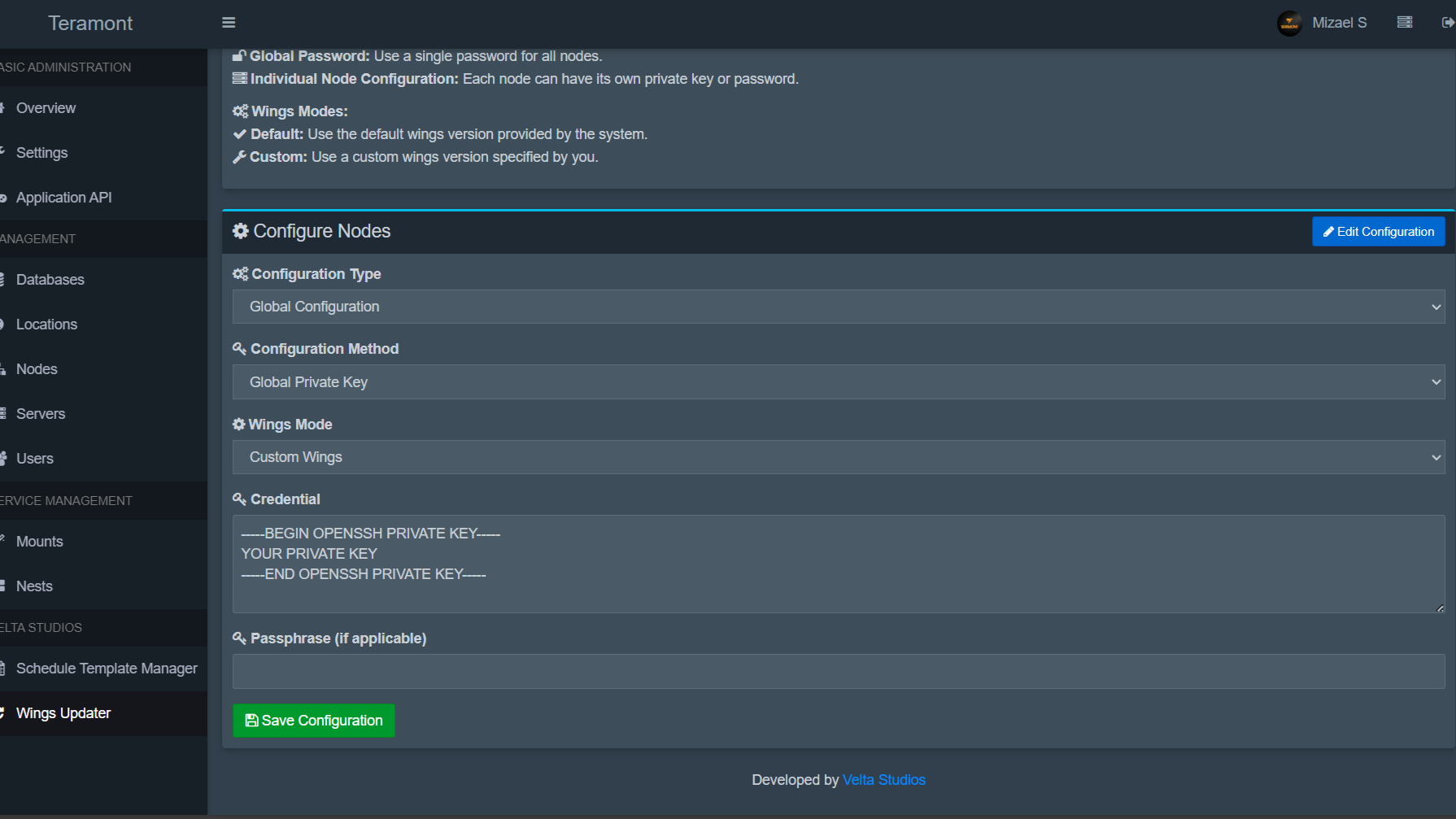This screenshot has width=1456, height=819.
Task: Click the Databases sidebar item
Action: (x=50, y=280)
